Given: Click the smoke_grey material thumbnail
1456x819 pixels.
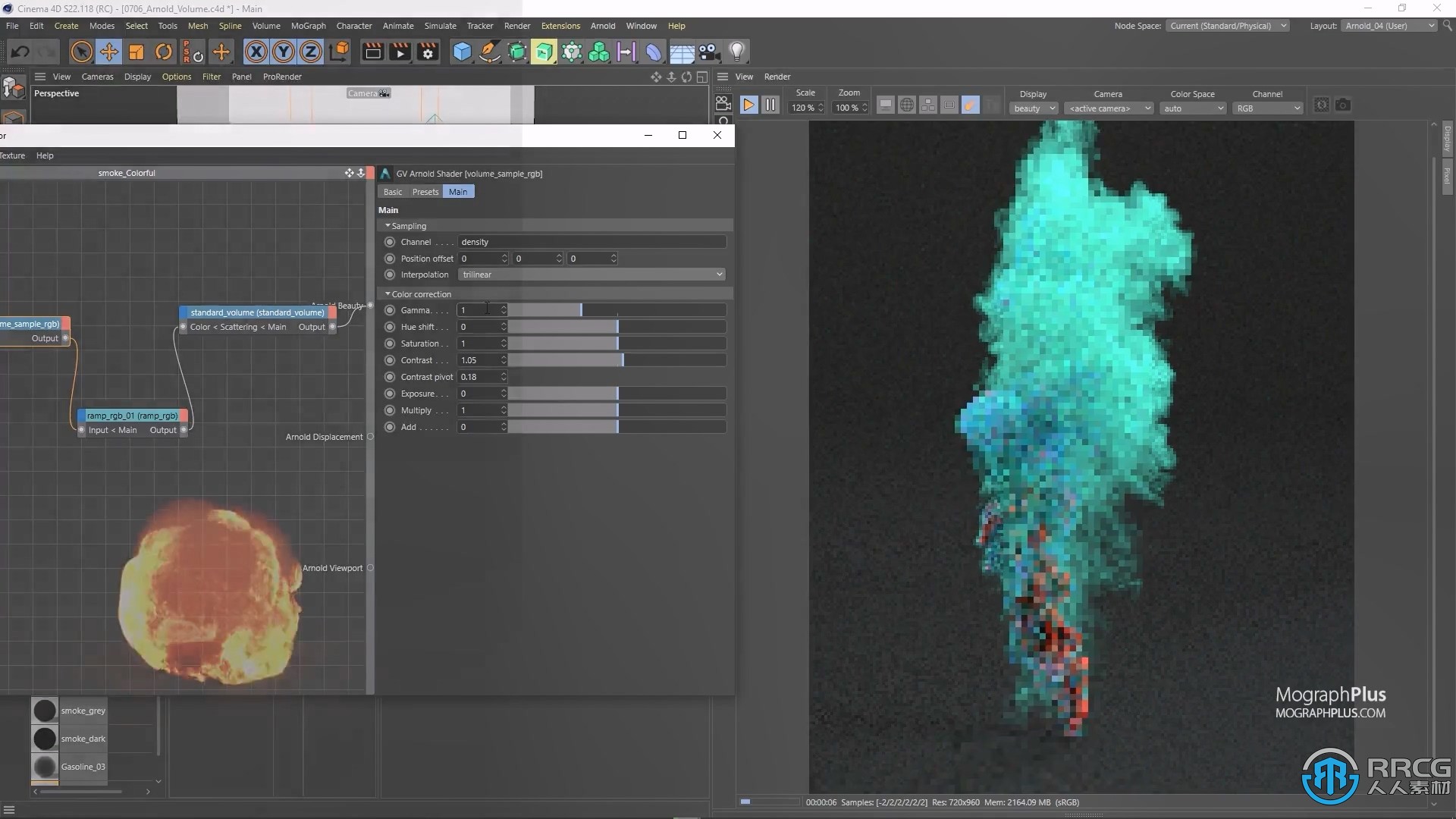Looking at the screenshot, I should [x=45, y=710].
